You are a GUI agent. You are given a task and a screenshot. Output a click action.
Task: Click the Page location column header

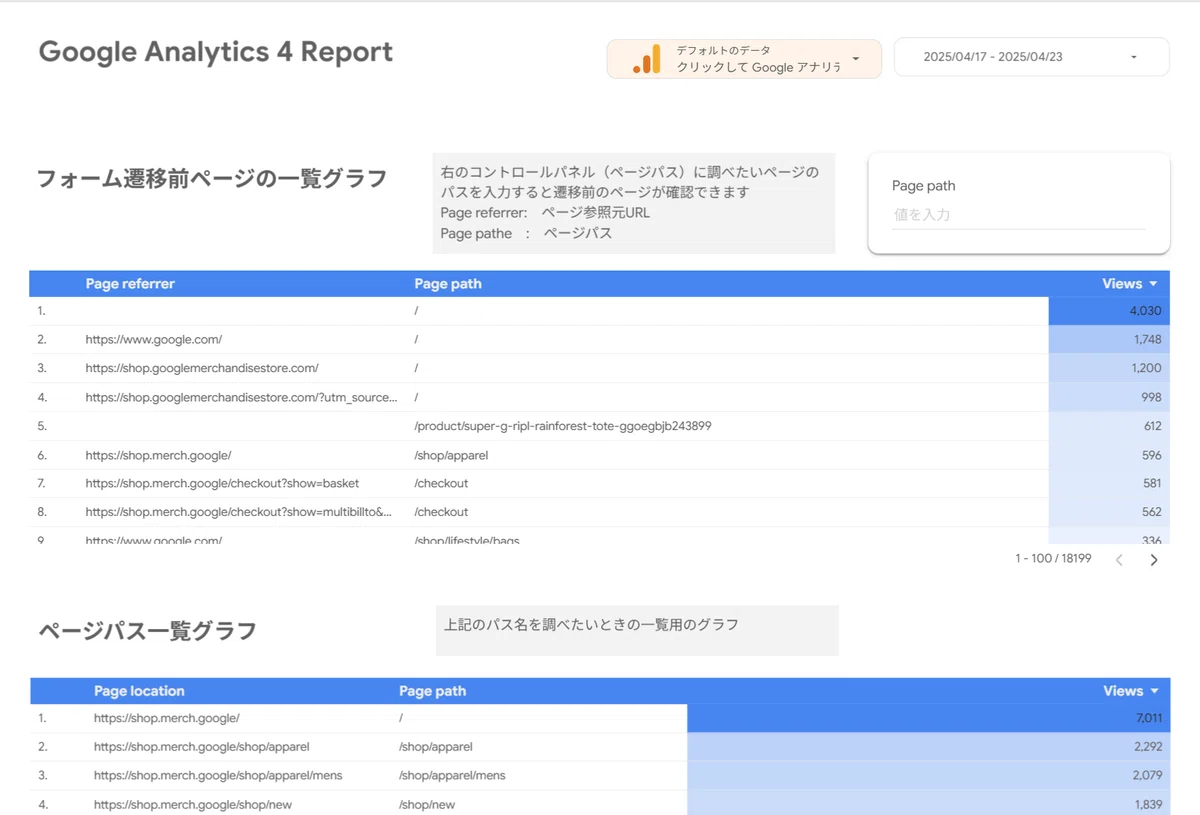139,691
